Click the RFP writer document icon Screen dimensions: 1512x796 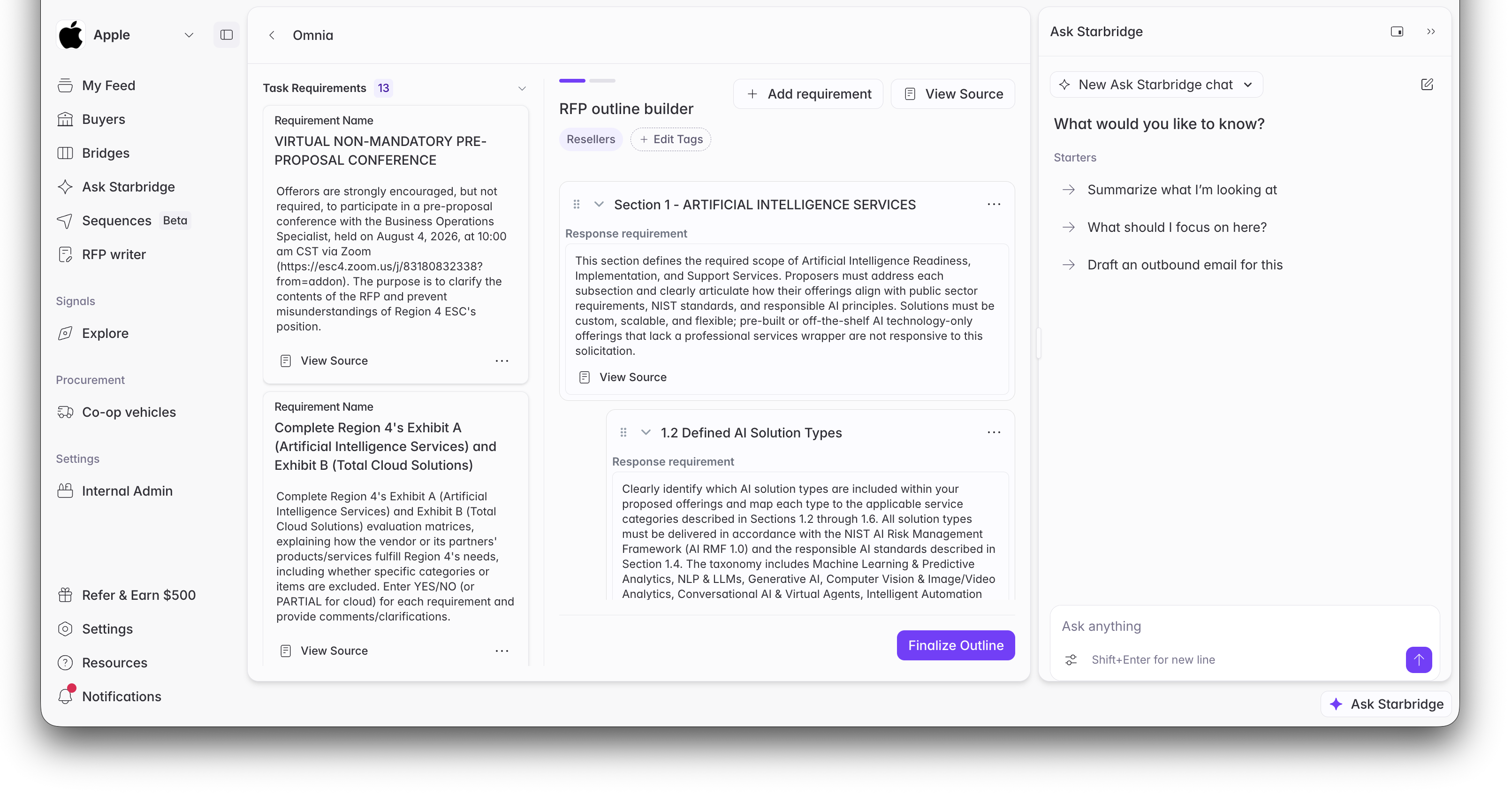65,255
